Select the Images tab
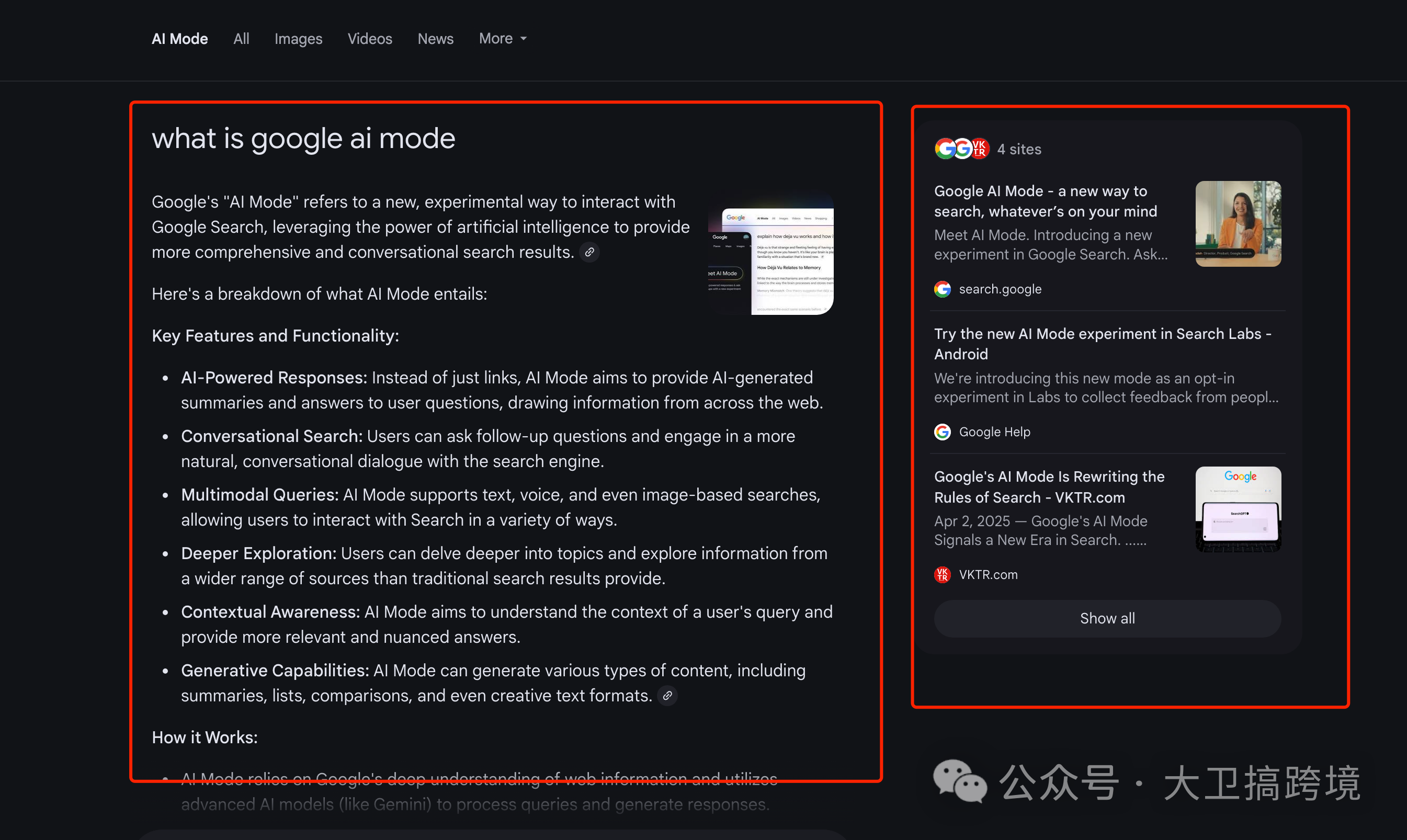This screenshot has width=1407, height=840. coord(298,39)
